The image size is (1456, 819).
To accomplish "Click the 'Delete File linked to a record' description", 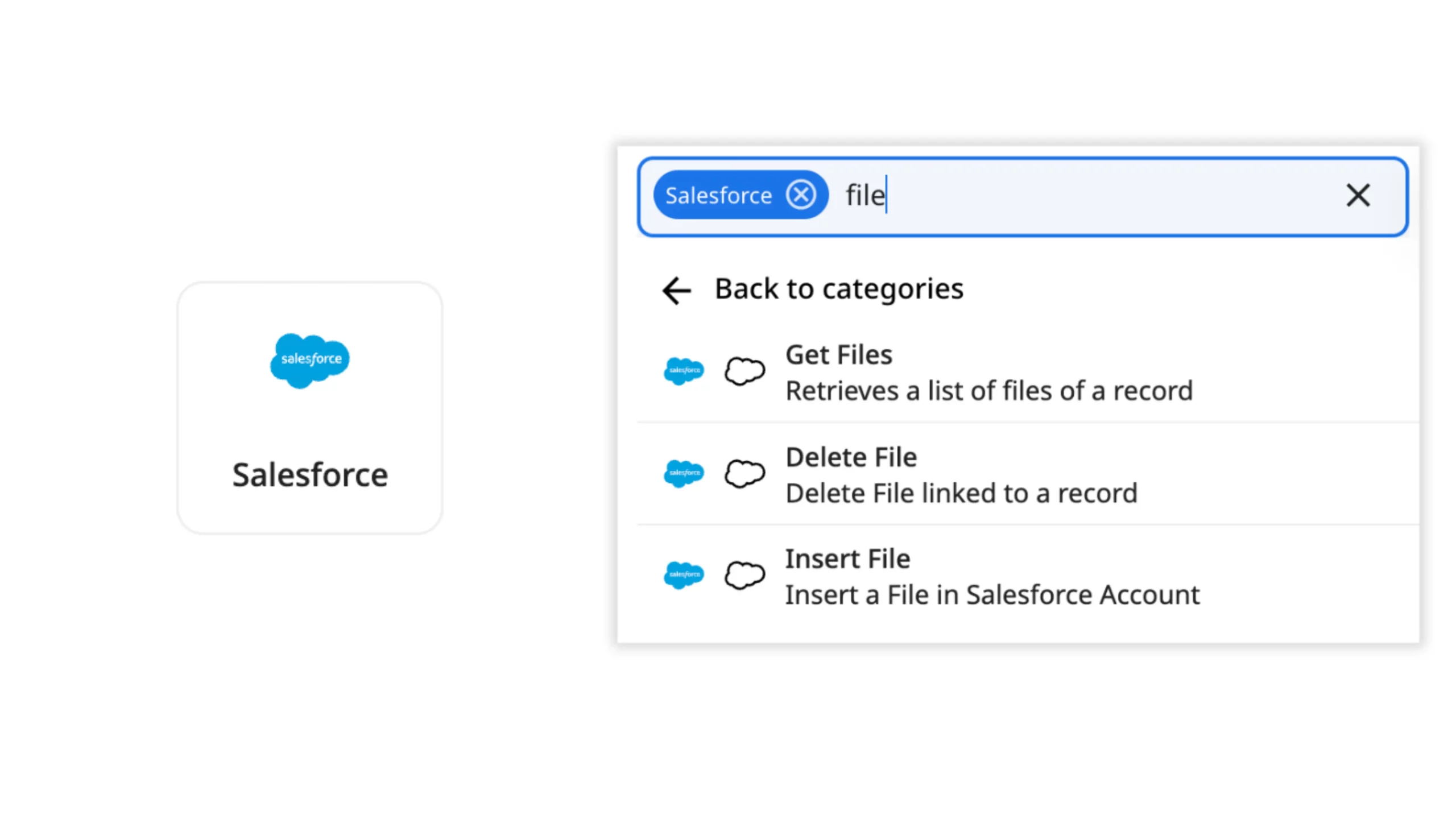I will pos(961,494).
